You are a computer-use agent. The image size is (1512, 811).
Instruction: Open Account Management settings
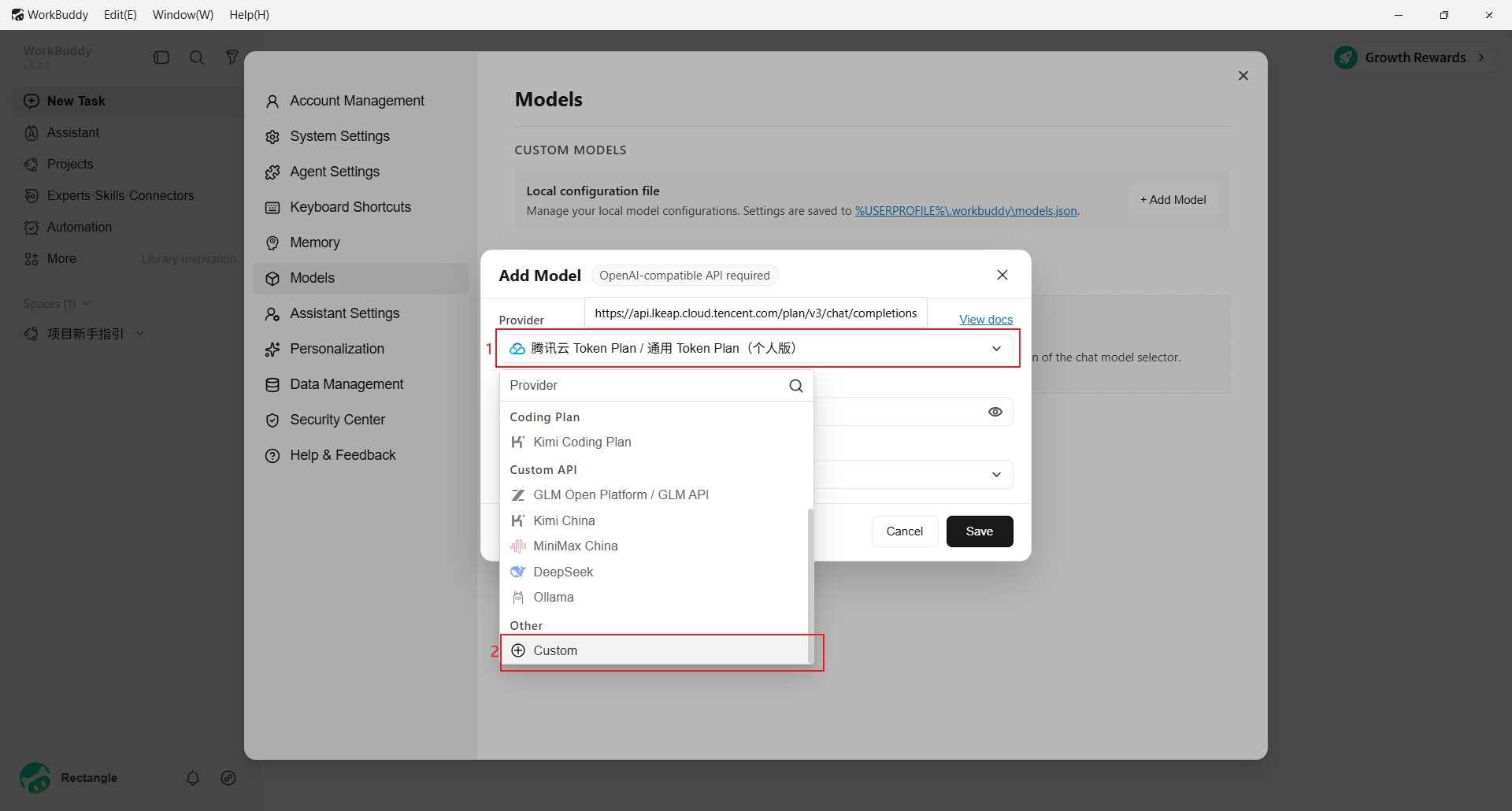[361, 101]
